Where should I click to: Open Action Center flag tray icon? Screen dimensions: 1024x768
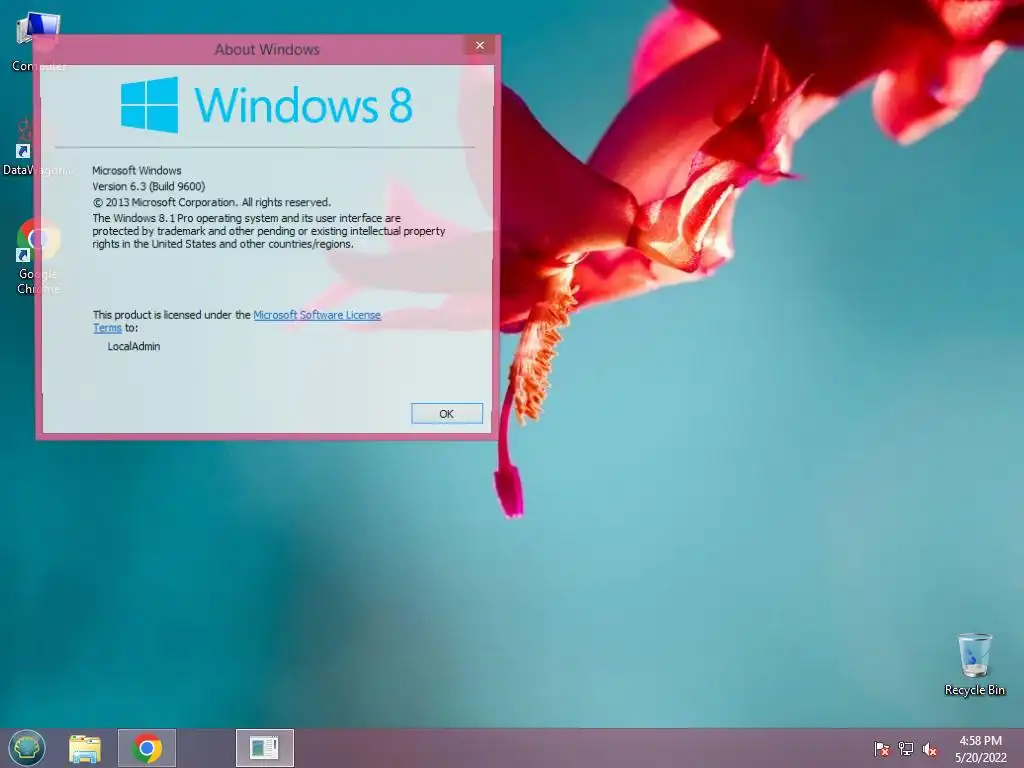coord(882,749)
